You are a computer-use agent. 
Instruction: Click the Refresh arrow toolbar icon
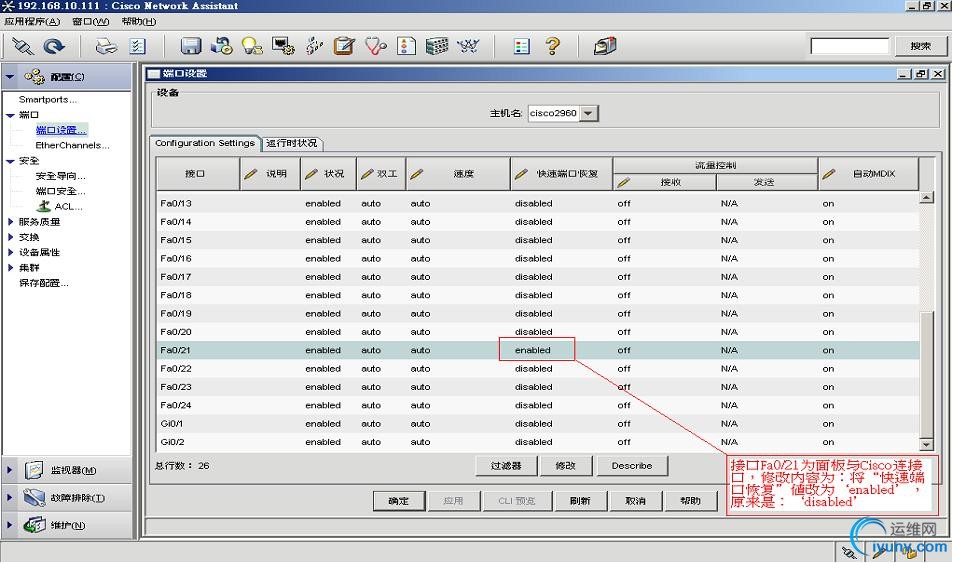coord(54,46)
